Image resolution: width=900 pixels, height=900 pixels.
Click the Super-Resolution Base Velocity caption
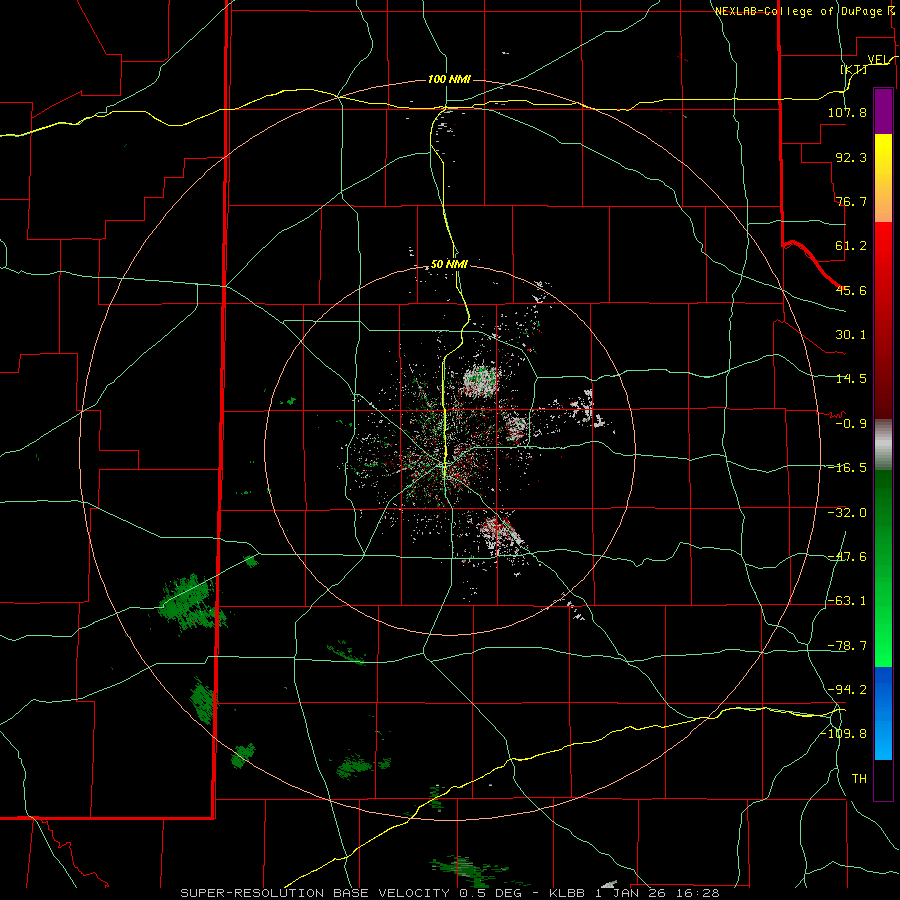449,893
